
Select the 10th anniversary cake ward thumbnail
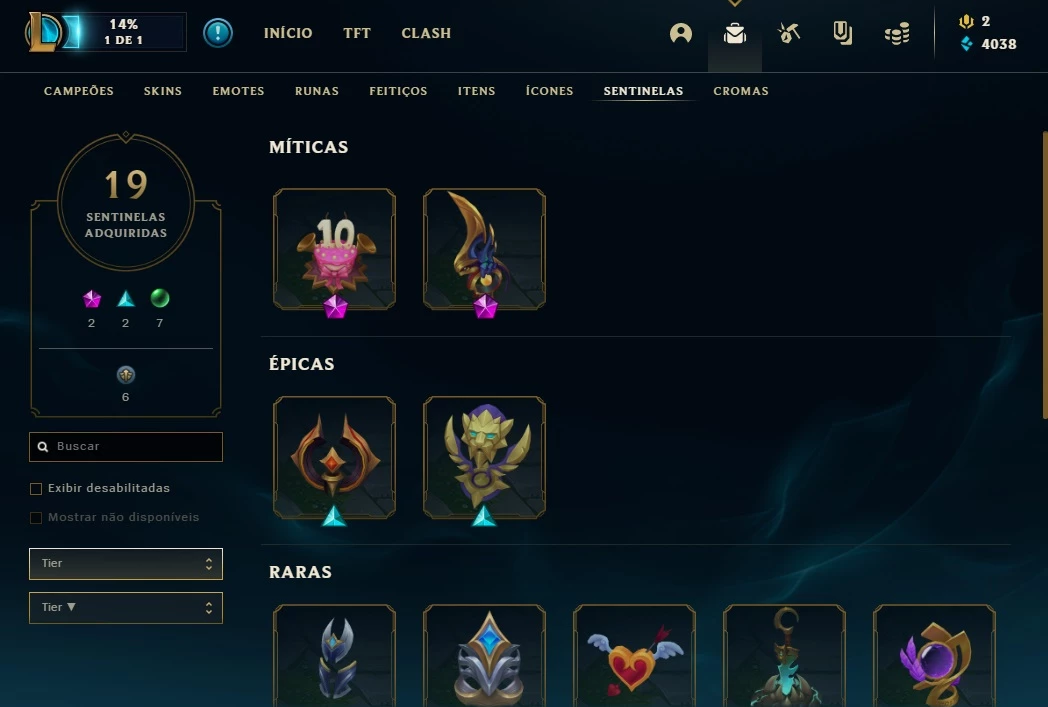(334, 249)
